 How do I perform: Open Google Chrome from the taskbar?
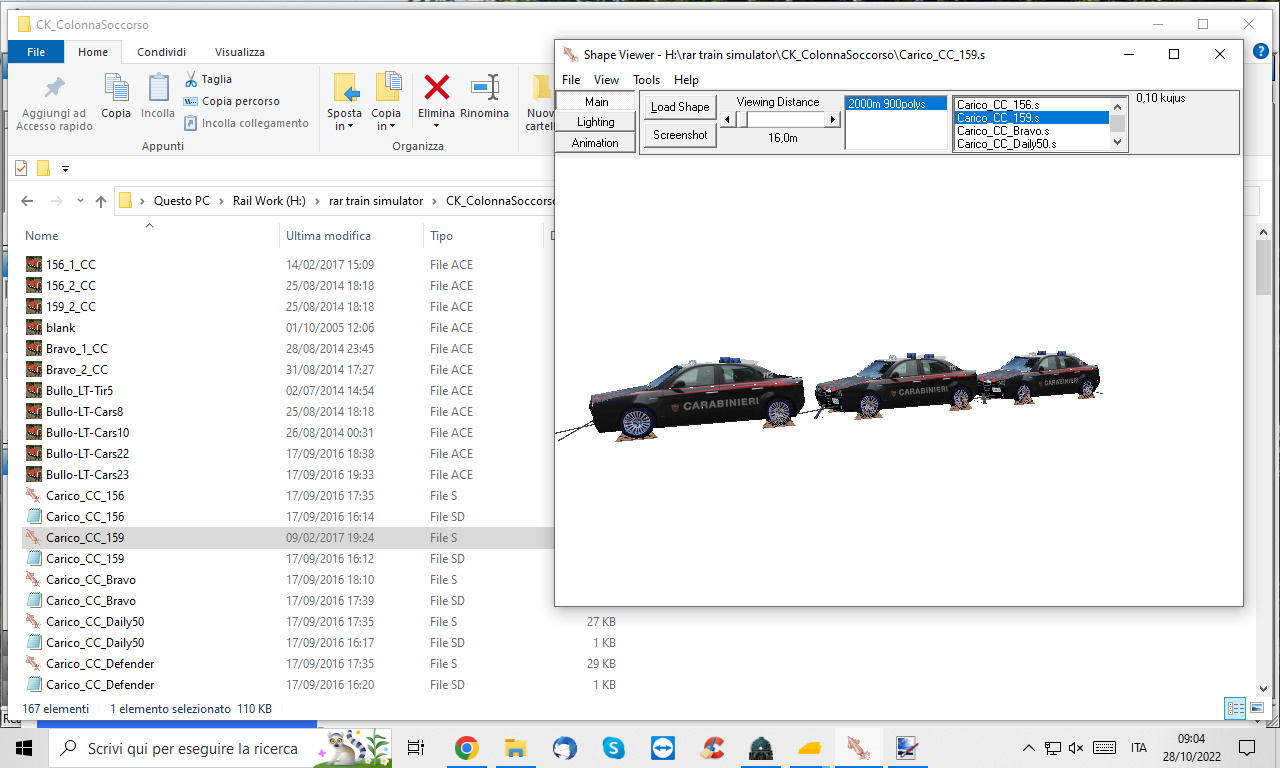click(466, 748)
